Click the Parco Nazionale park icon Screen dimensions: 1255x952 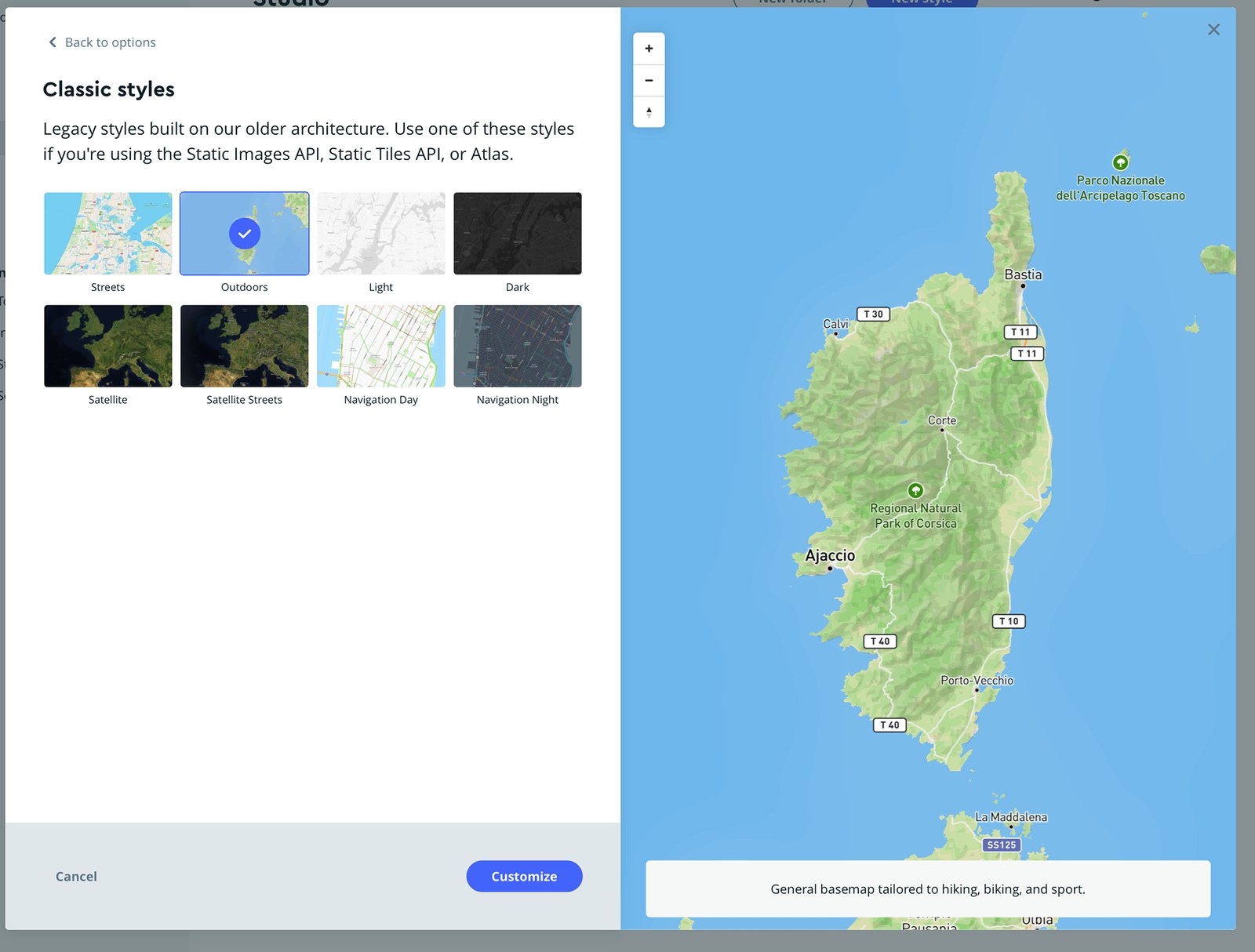coord(1120,162)
